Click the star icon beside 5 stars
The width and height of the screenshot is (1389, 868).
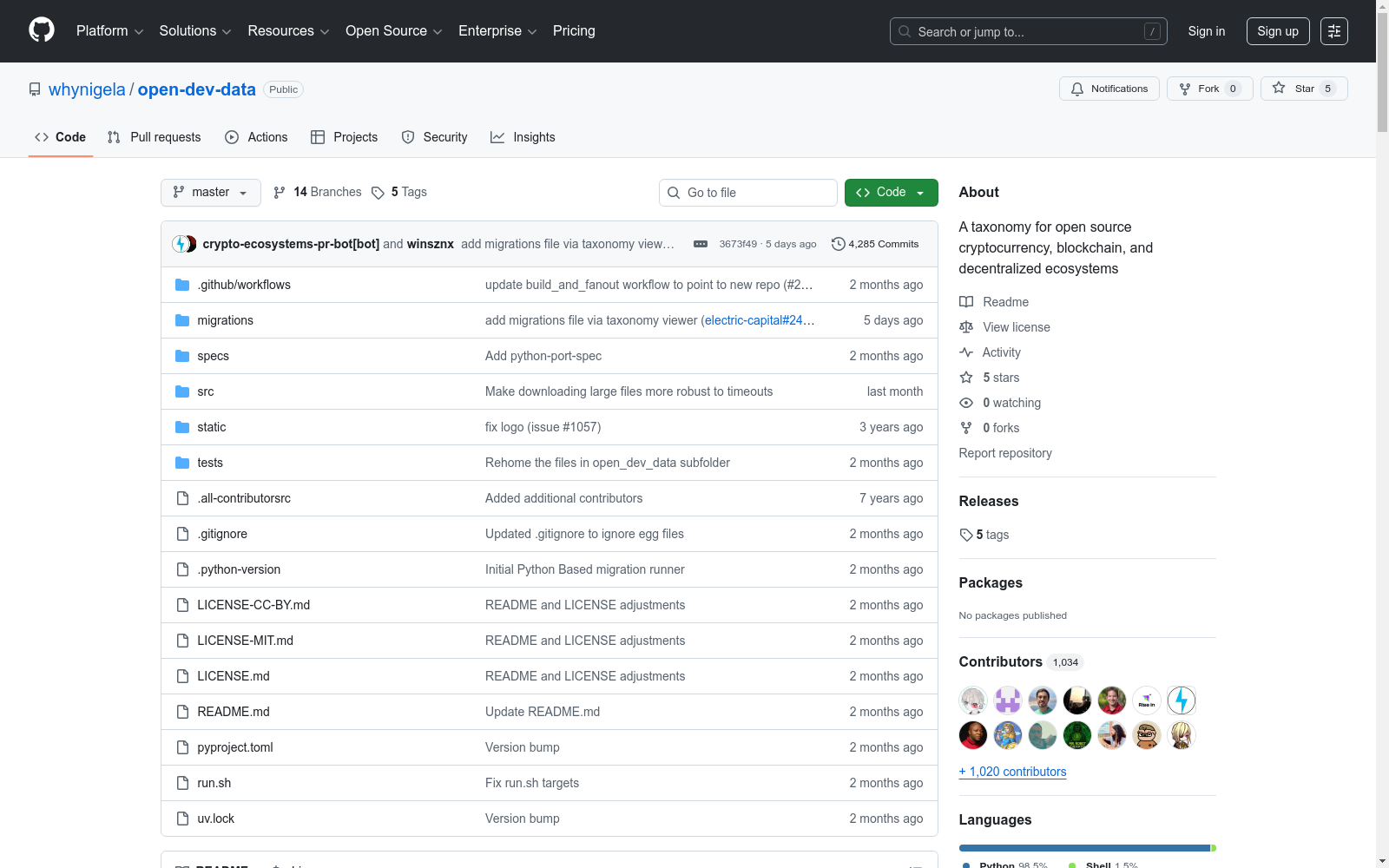click(966, 378)
